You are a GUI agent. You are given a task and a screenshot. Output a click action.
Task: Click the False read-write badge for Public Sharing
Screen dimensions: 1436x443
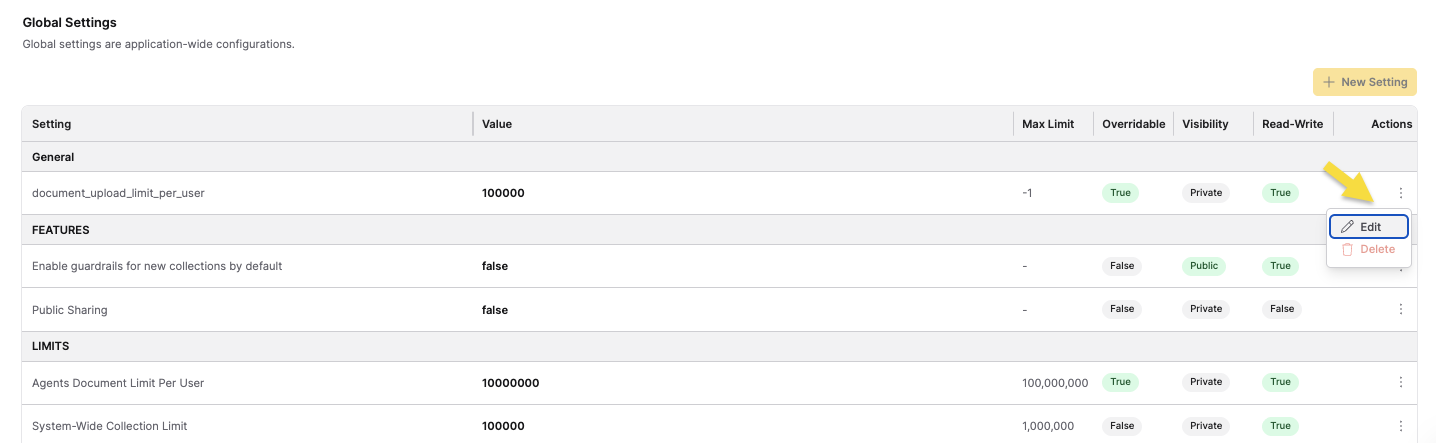click(x=1282, y=310)
